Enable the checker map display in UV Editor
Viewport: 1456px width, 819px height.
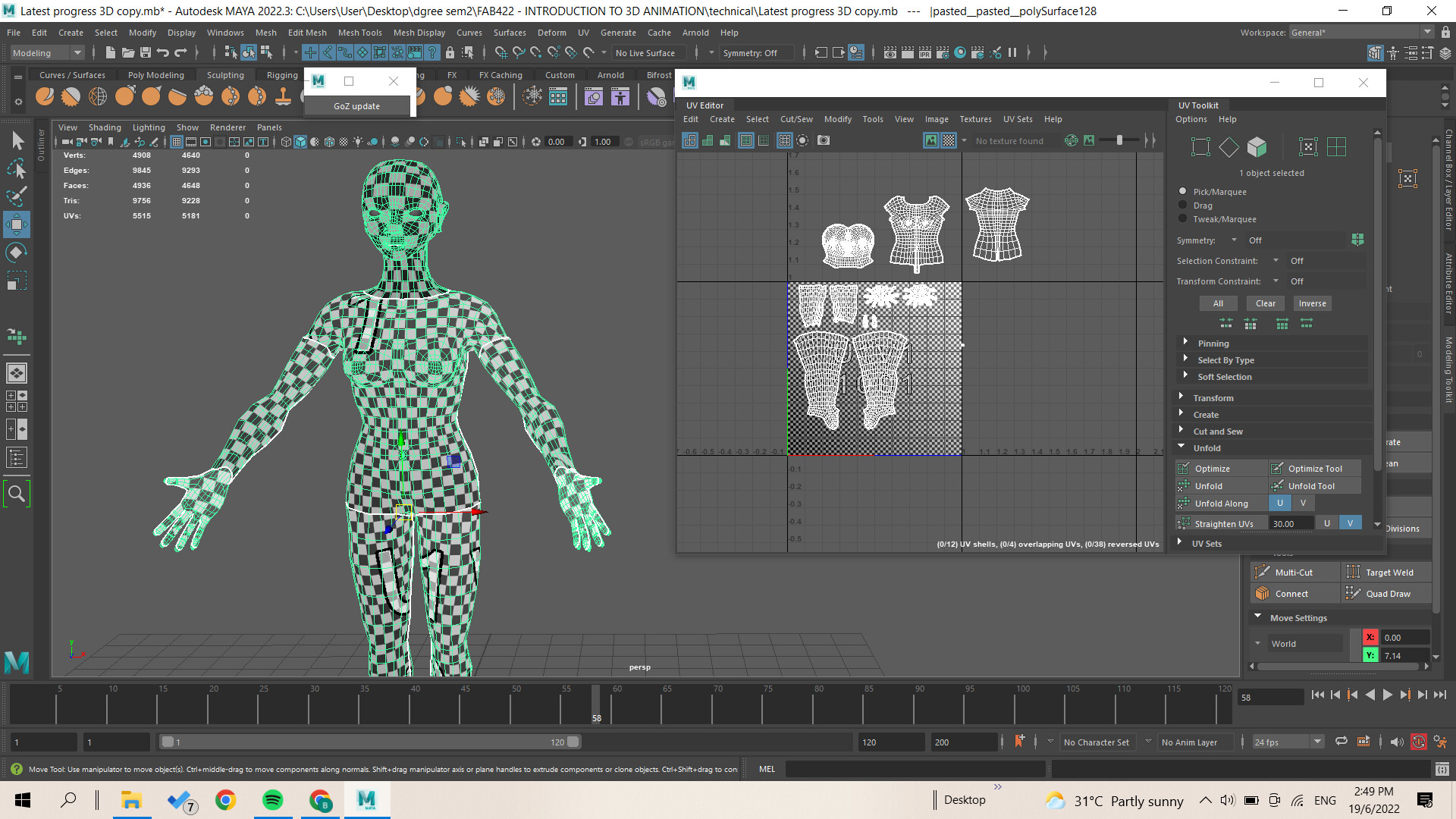[949, 140]
